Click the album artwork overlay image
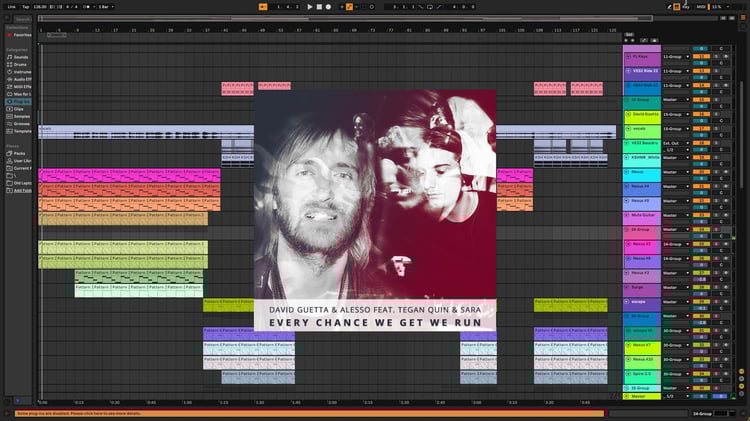Screen dimensions: 750x421 pos(375,210)
